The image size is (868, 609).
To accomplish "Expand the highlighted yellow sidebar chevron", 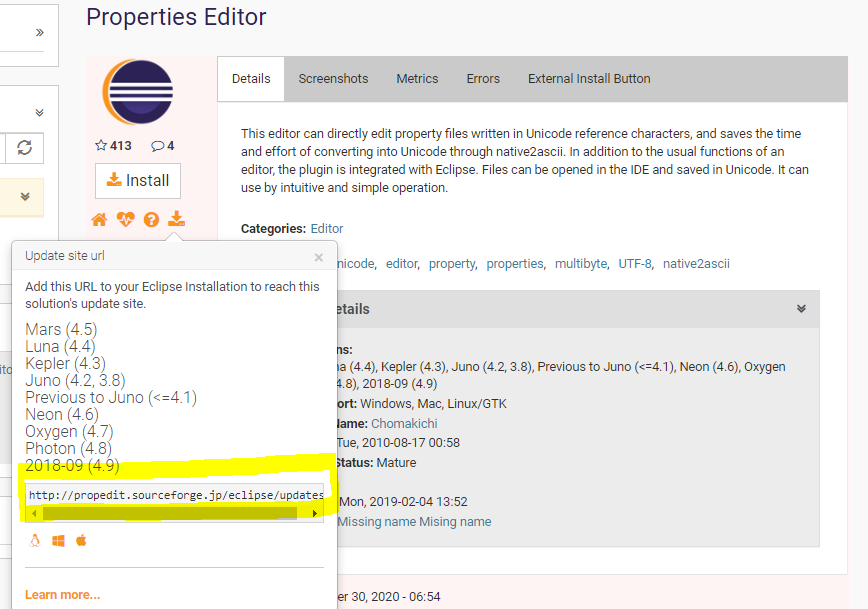I will (25, 197).
